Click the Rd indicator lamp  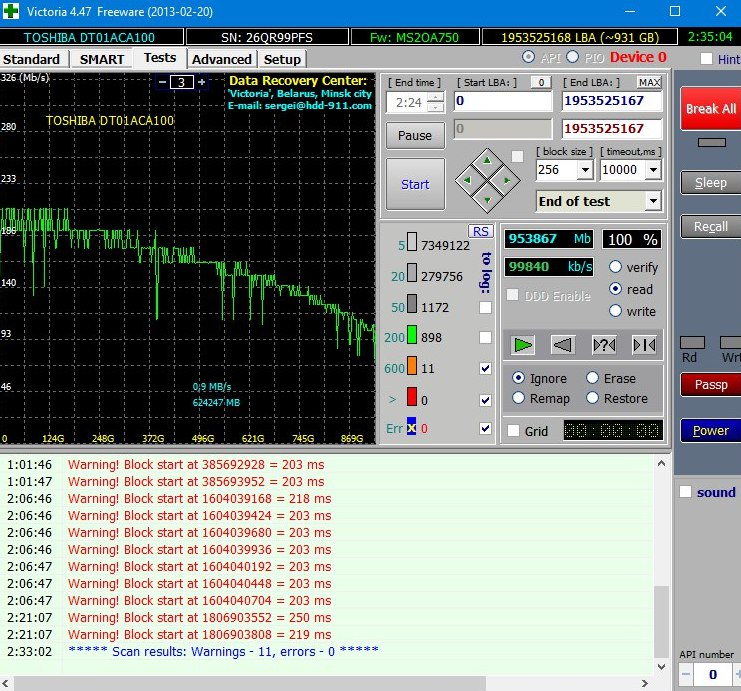(x=692, y=342)
